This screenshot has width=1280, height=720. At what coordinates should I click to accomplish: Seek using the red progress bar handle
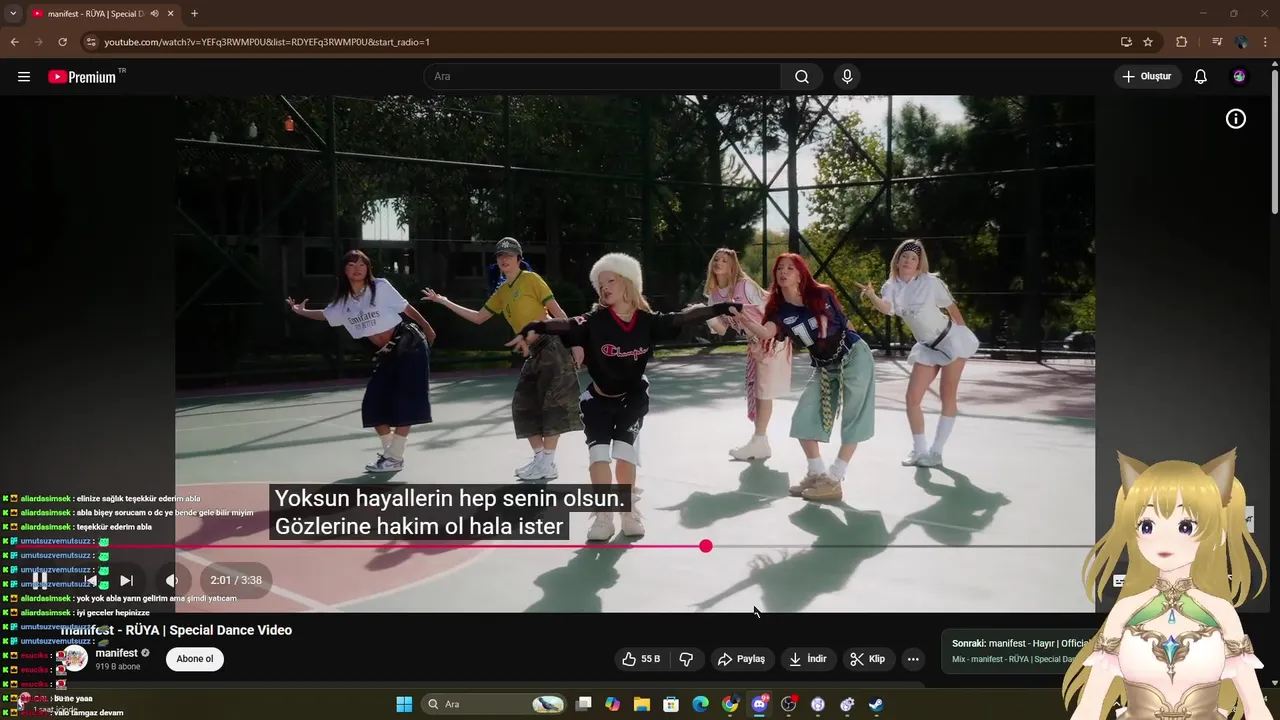(706, 546)
